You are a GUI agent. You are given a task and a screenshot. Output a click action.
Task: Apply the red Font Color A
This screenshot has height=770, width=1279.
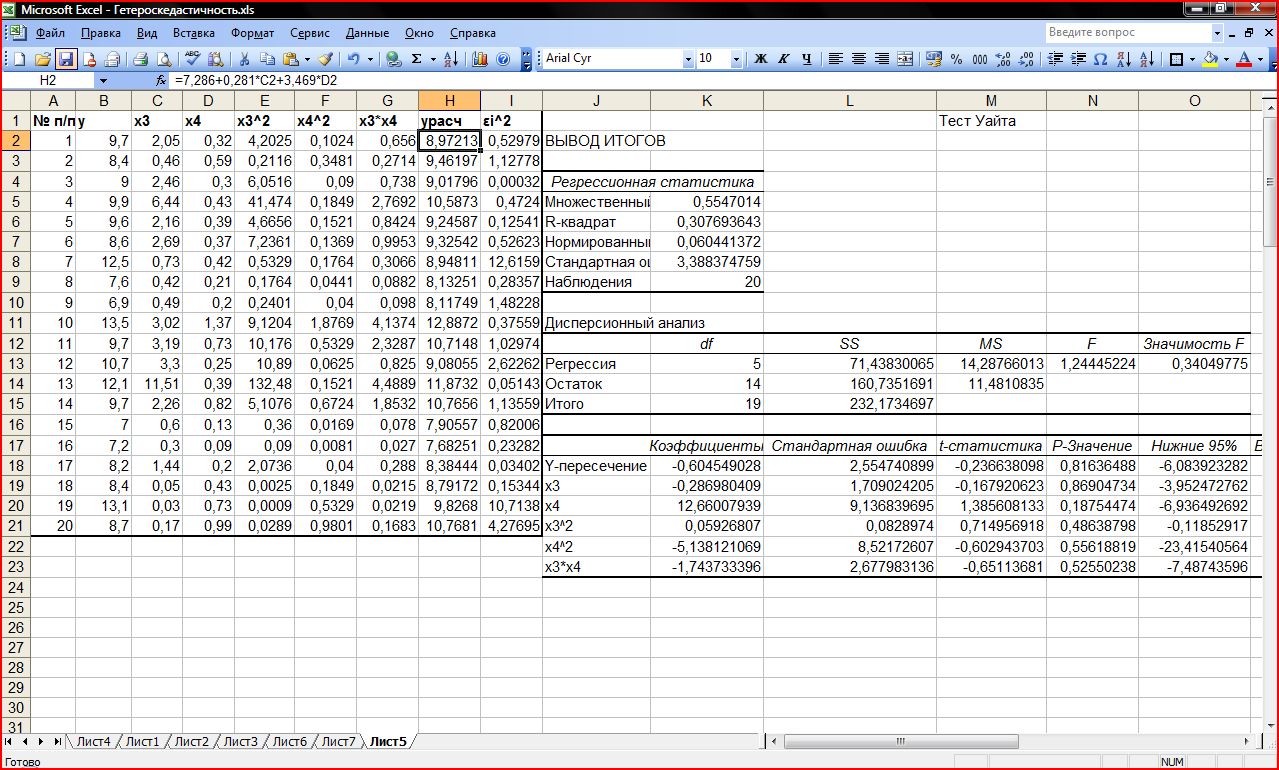(1244, 59)
